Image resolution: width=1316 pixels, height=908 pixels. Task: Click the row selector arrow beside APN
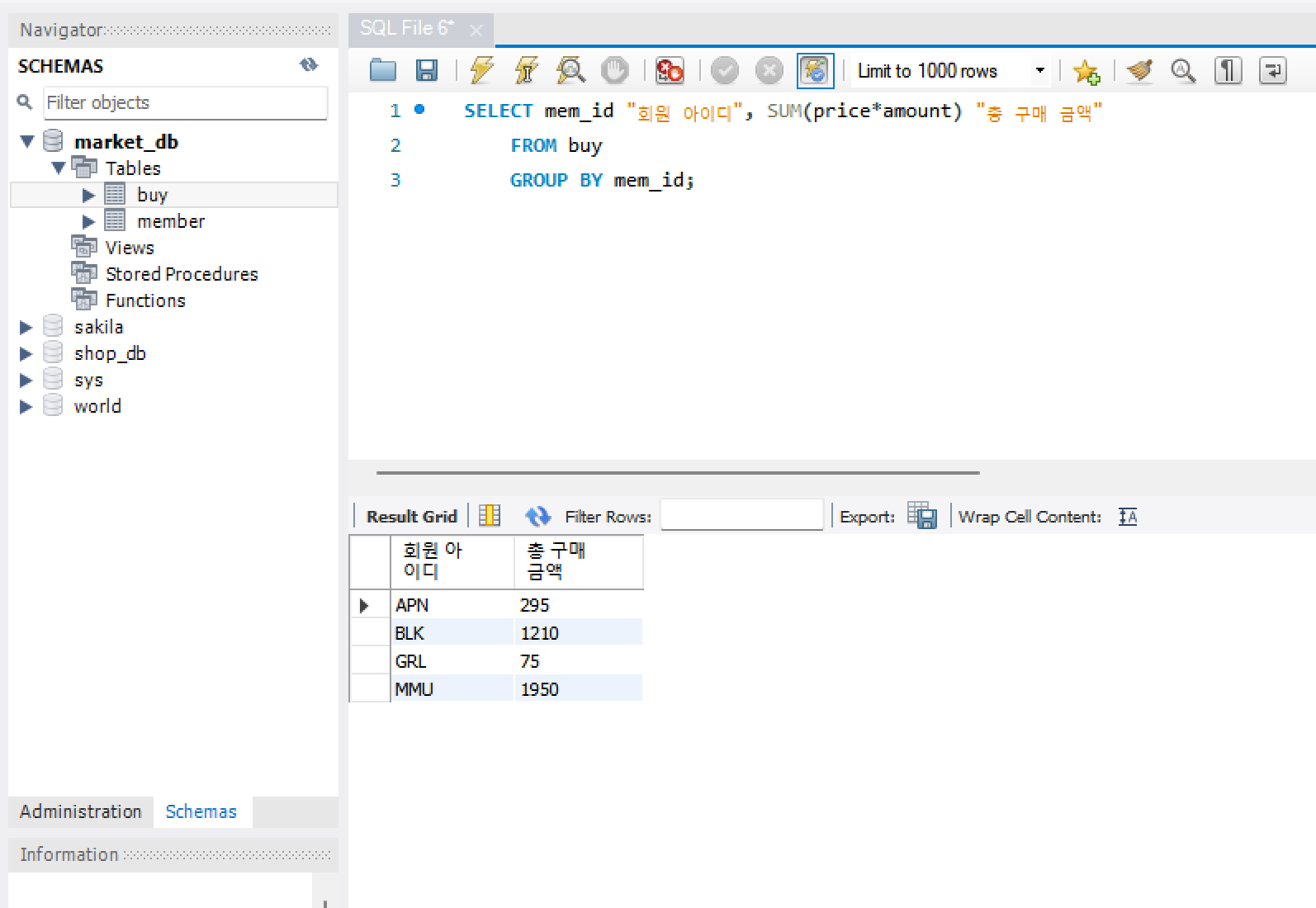[x=364, y=605]
